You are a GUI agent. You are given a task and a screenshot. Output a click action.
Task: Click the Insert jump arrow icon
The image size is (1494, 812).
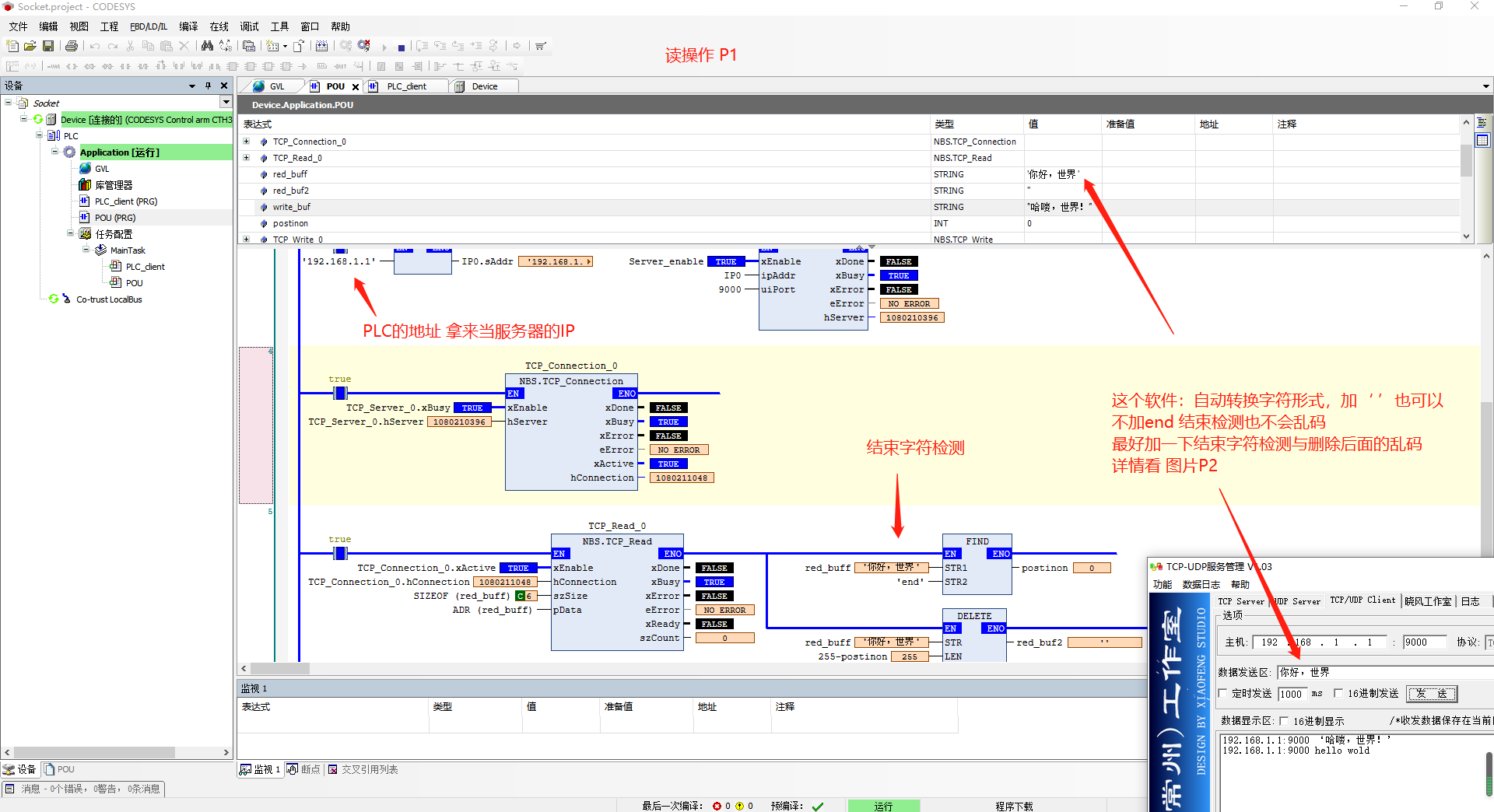tap(303, 66)
